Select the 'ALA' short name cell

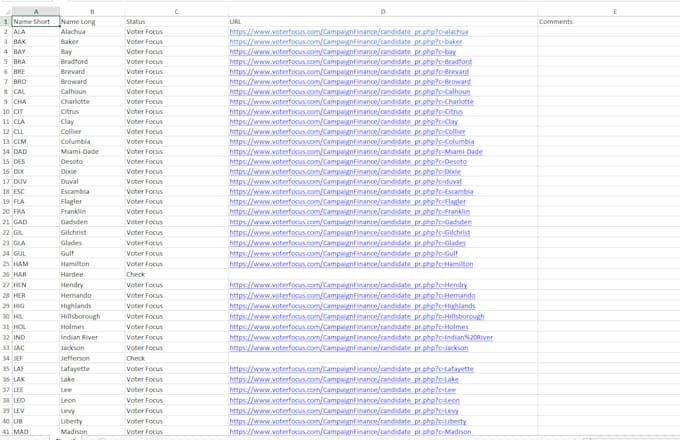tap(36, 32)
